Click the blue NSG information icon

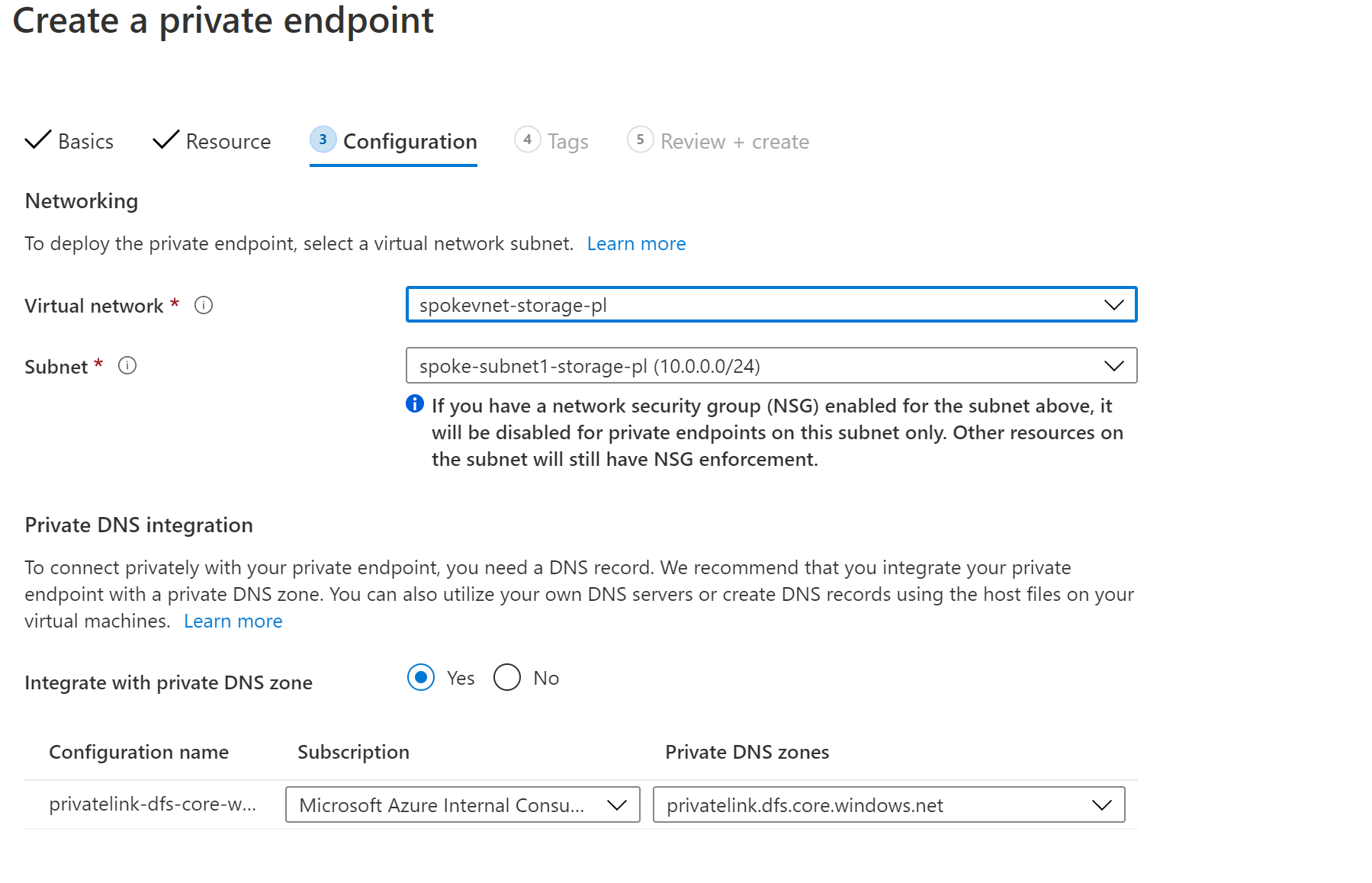coord(415,404)
